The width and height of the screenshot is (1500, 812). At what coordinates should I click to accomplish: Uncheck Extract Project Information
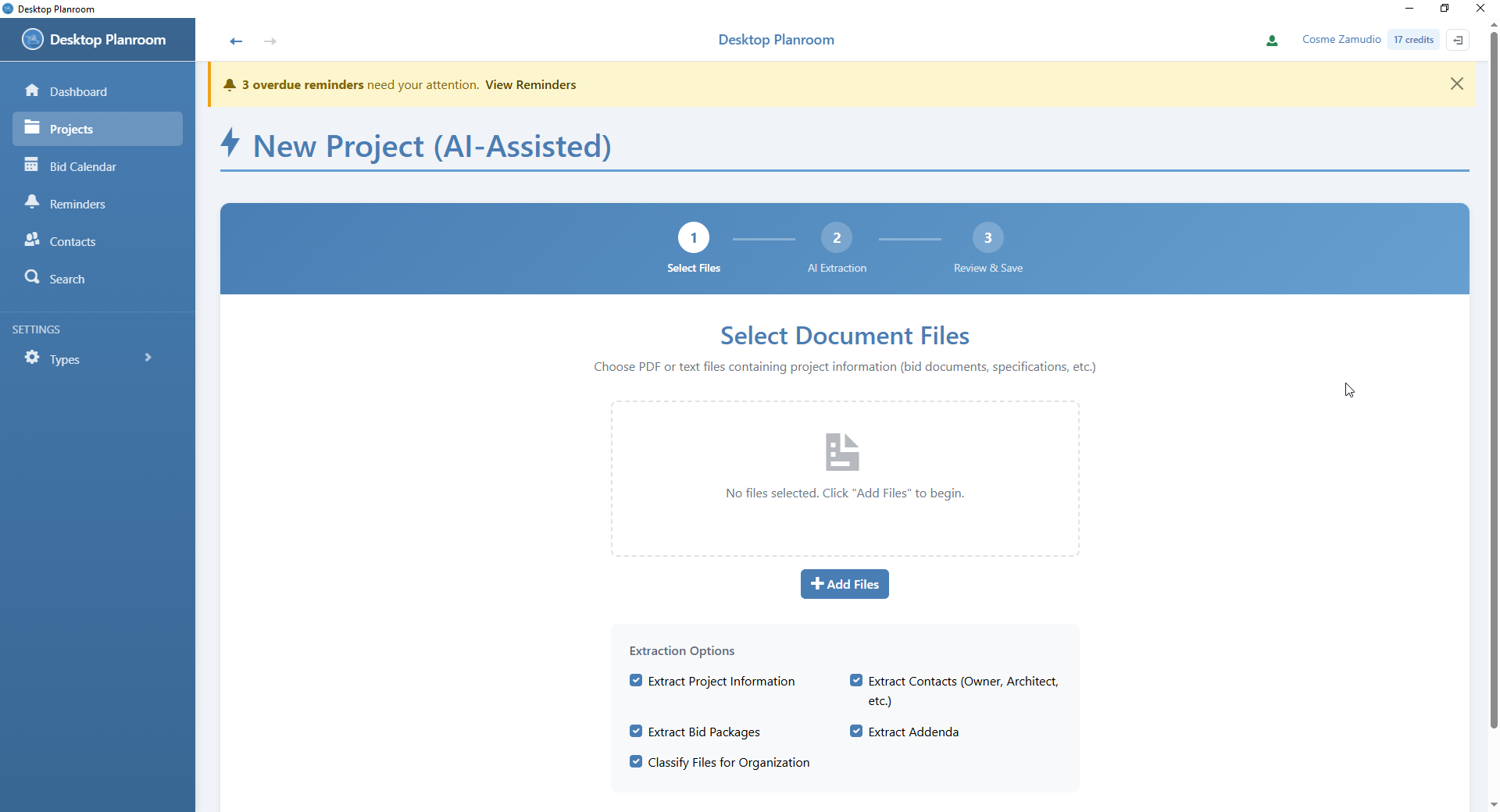pos(636,681)
